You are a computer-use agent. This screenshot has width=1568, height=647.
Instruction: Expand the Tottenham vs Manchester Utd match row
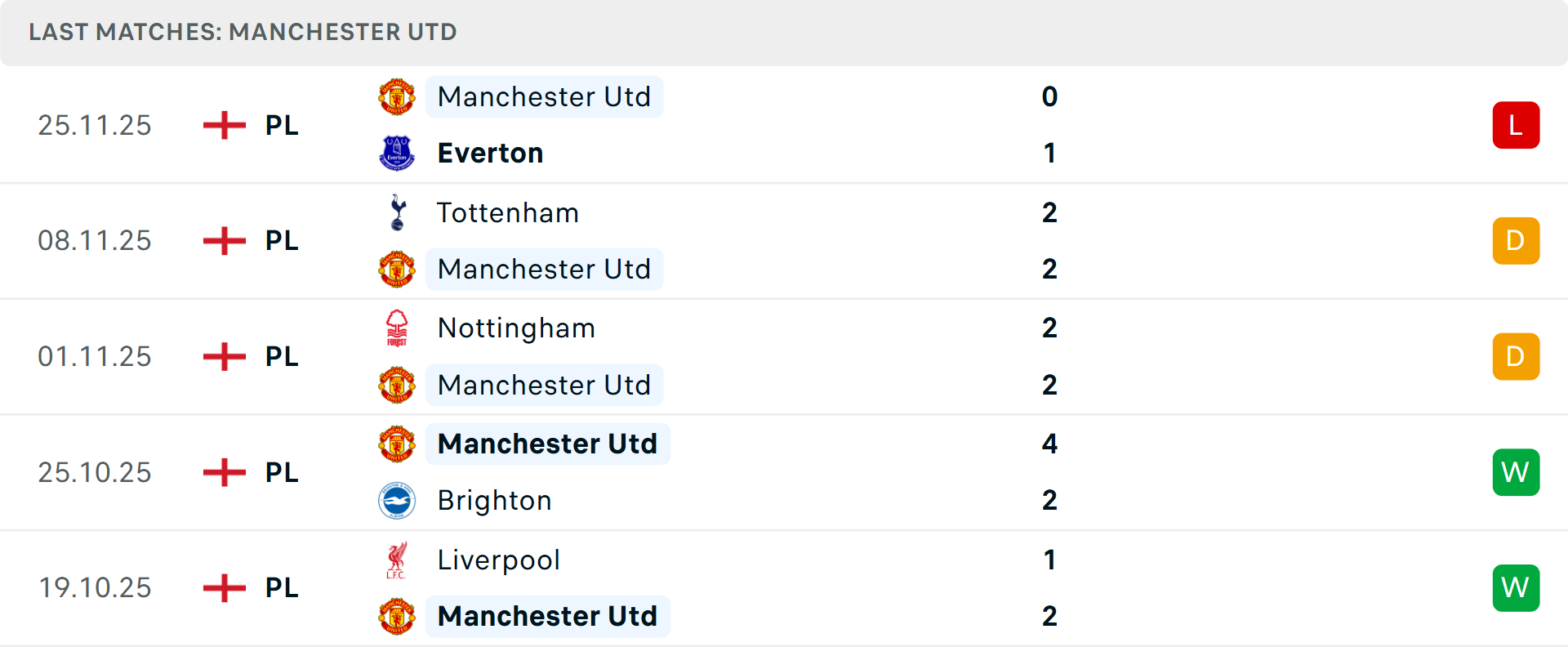point(817,240)
